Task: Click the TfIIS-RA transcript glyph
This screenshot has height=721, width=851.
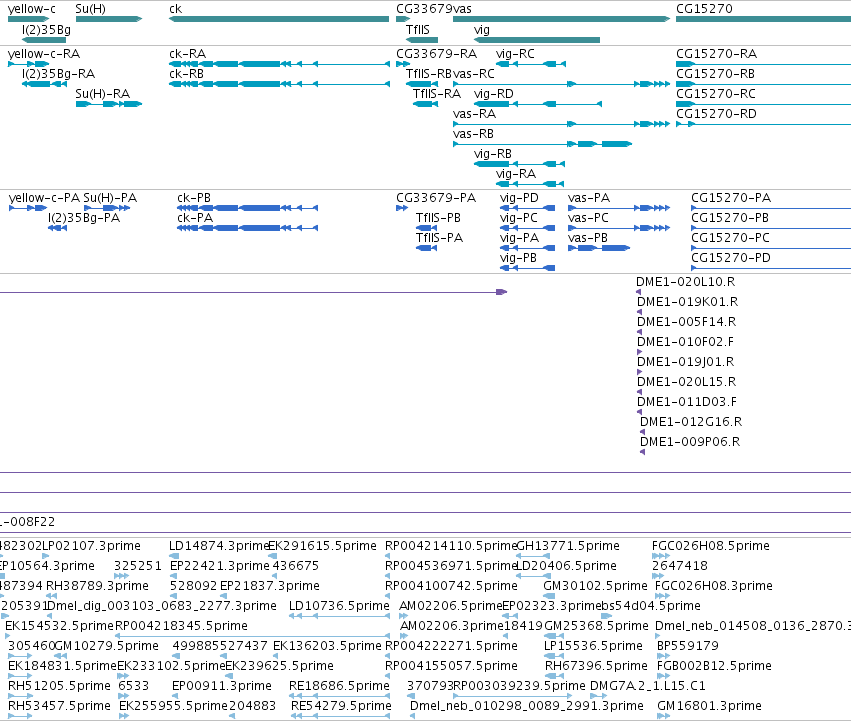Action: (x=426, y=104)
